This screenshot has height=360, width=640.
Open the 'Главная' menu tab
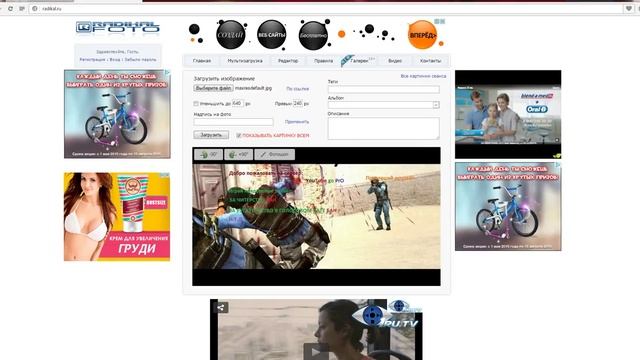202,61
